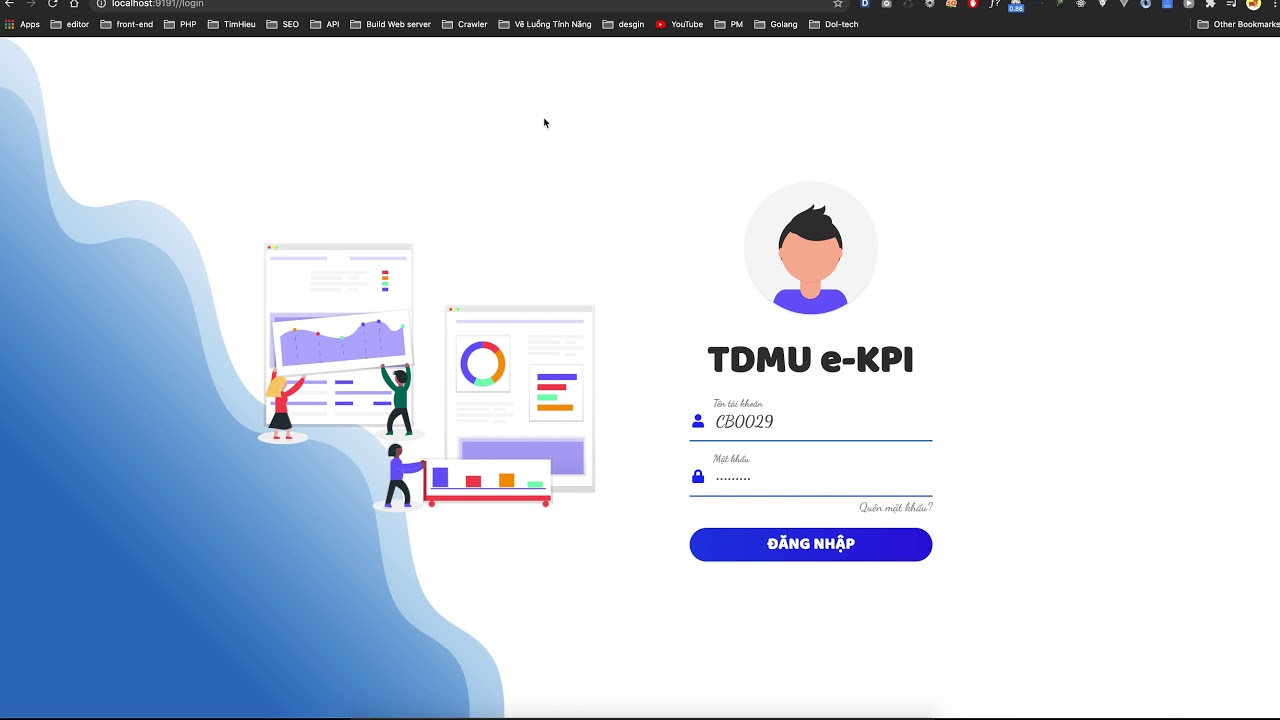Open the Build Web server bookmarks folder

(x=391, y=24)
